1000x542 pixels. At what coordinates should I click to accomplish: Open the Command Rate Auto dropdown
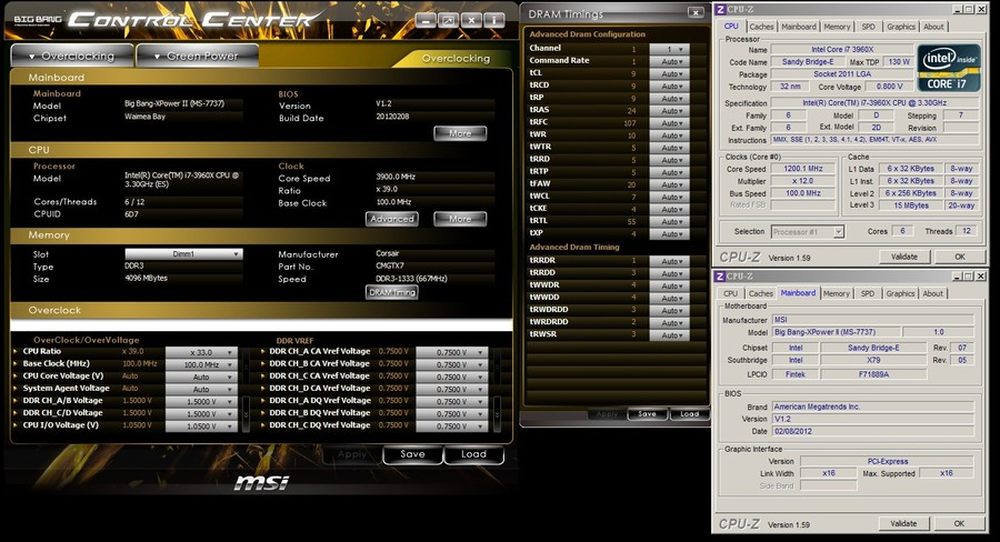tap(669, 61)
